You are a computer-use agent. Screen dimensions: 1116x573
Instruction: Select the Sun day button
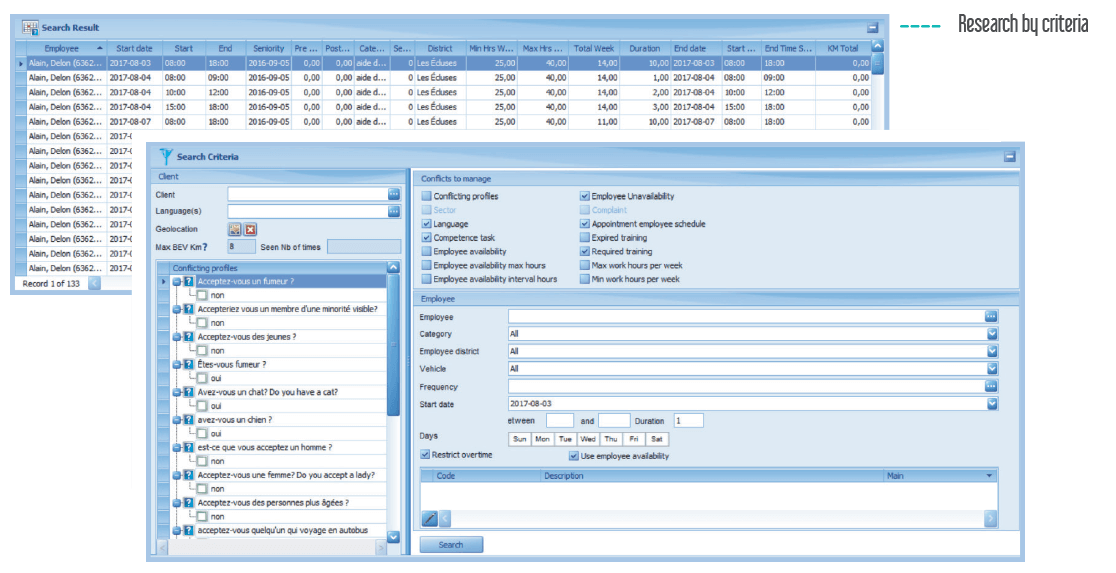click(x=520, y=439)
